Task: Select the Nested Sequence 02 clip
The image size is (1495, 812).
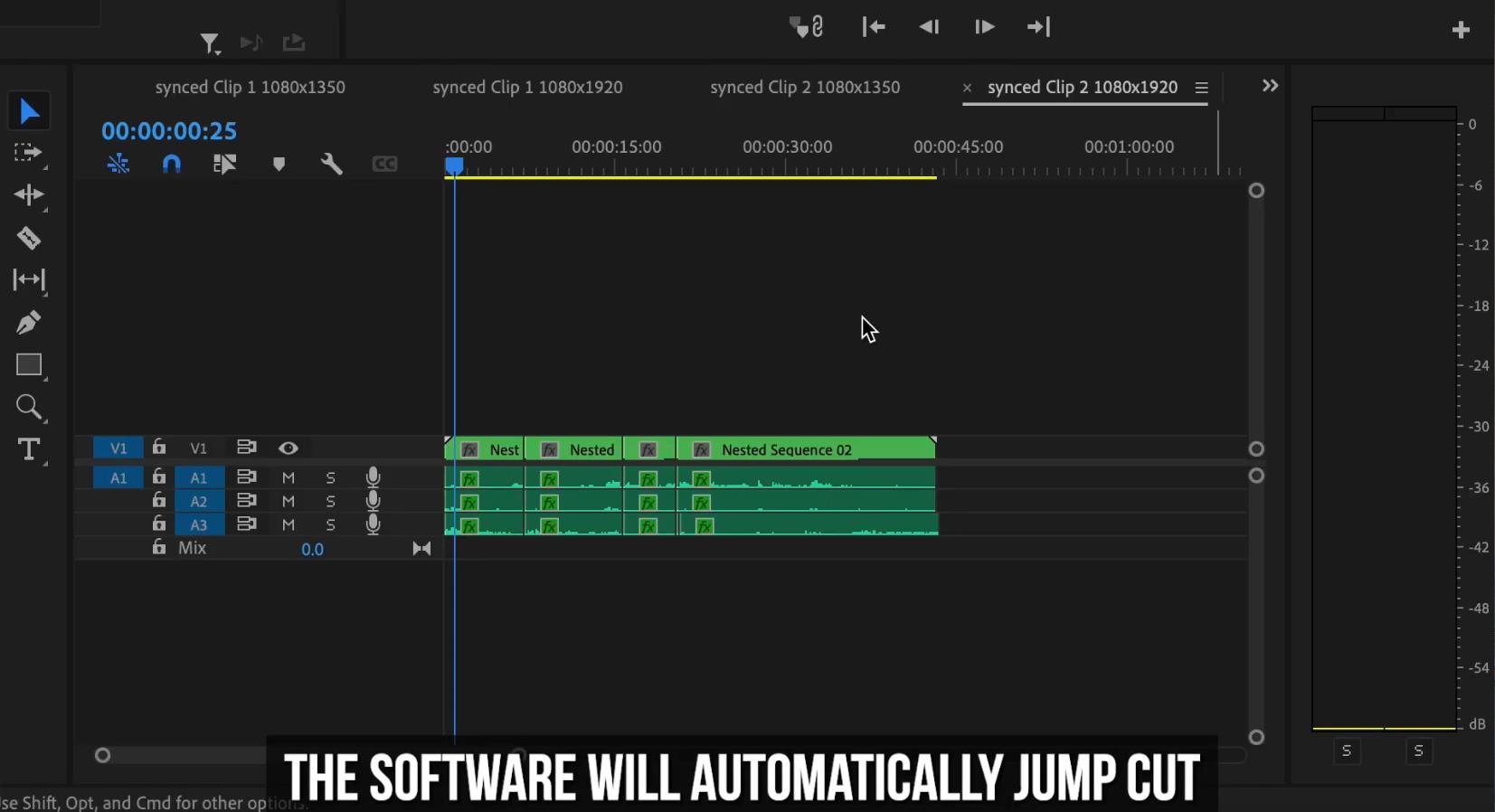Action: tap(806, 448)
